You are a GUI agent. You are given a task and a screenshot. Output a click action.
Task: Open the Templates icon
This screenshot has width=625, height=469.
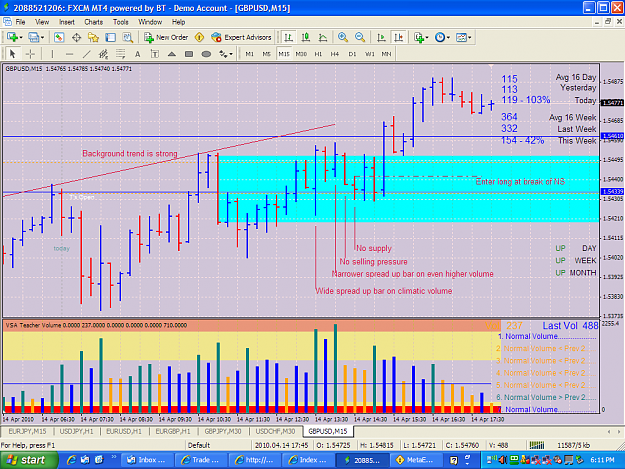pyautogui.click(x=461, y=37)
